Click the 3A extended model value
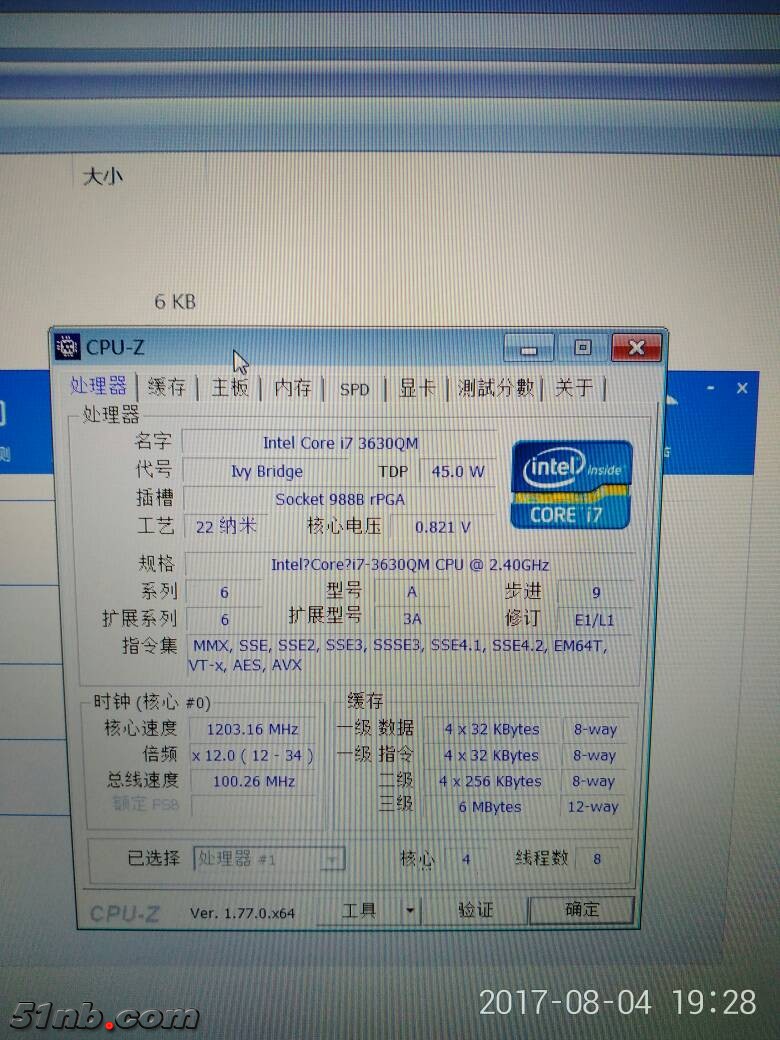The width and height of the screenshot is (780, 1040). coord(412,619)
